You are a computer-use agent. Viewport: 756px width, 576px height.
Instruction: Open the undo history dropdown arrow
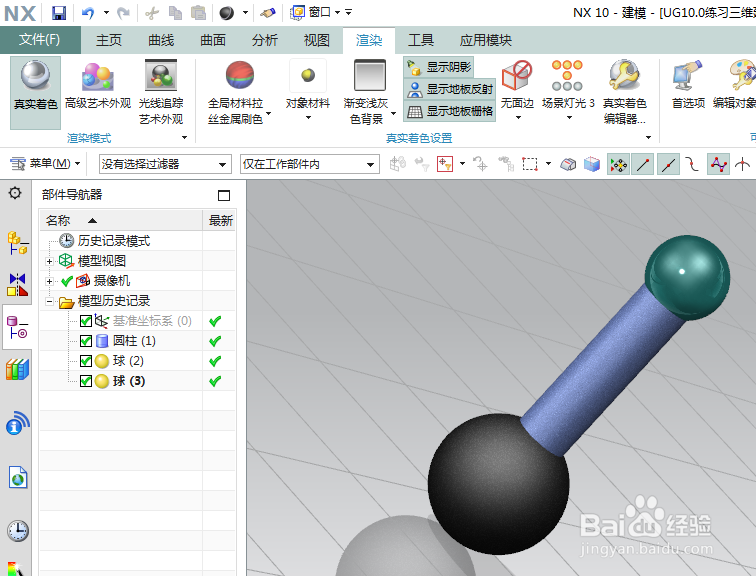(106, 13)
